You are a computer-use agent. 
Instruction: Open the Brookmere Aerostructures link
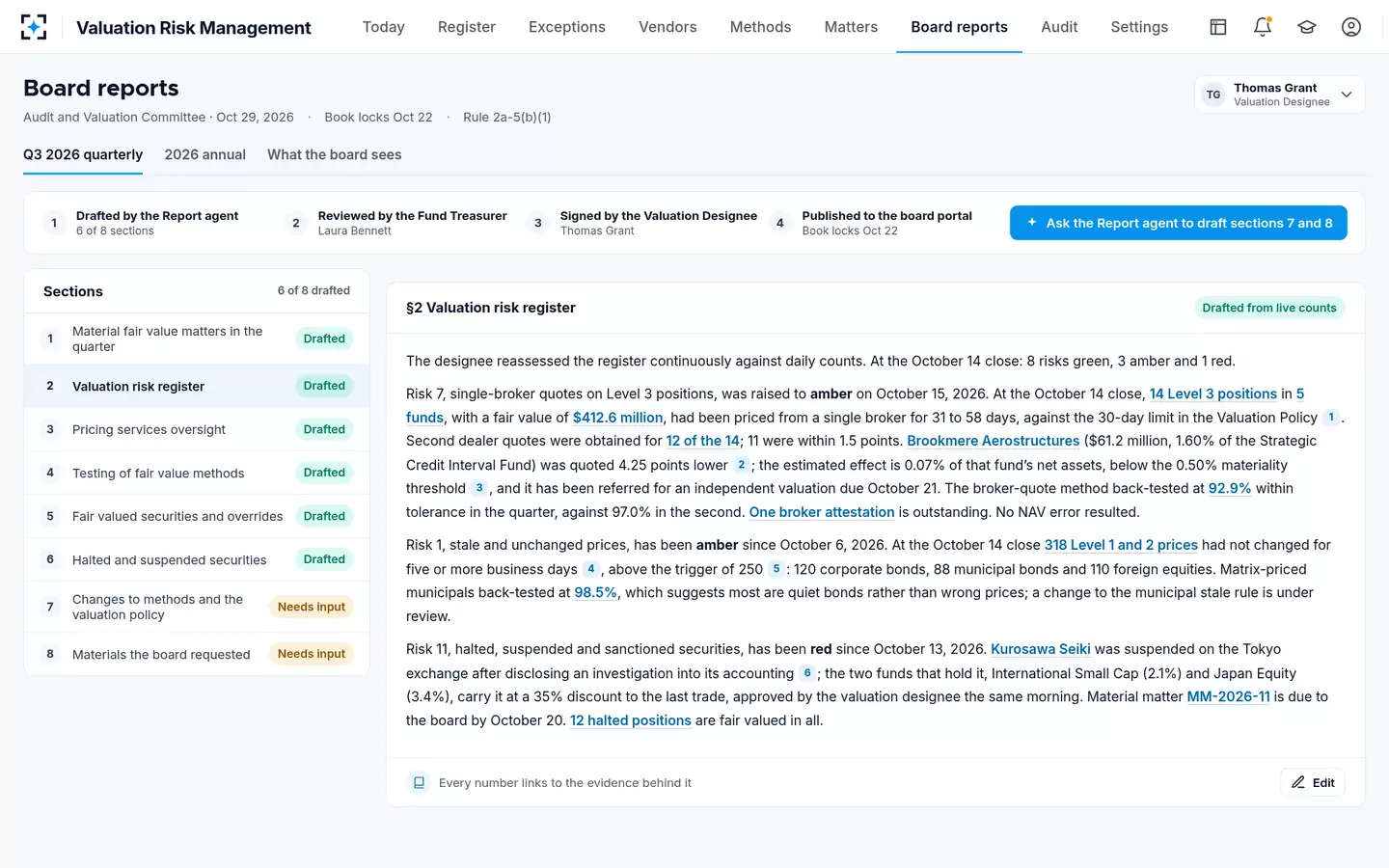[993, 441]
